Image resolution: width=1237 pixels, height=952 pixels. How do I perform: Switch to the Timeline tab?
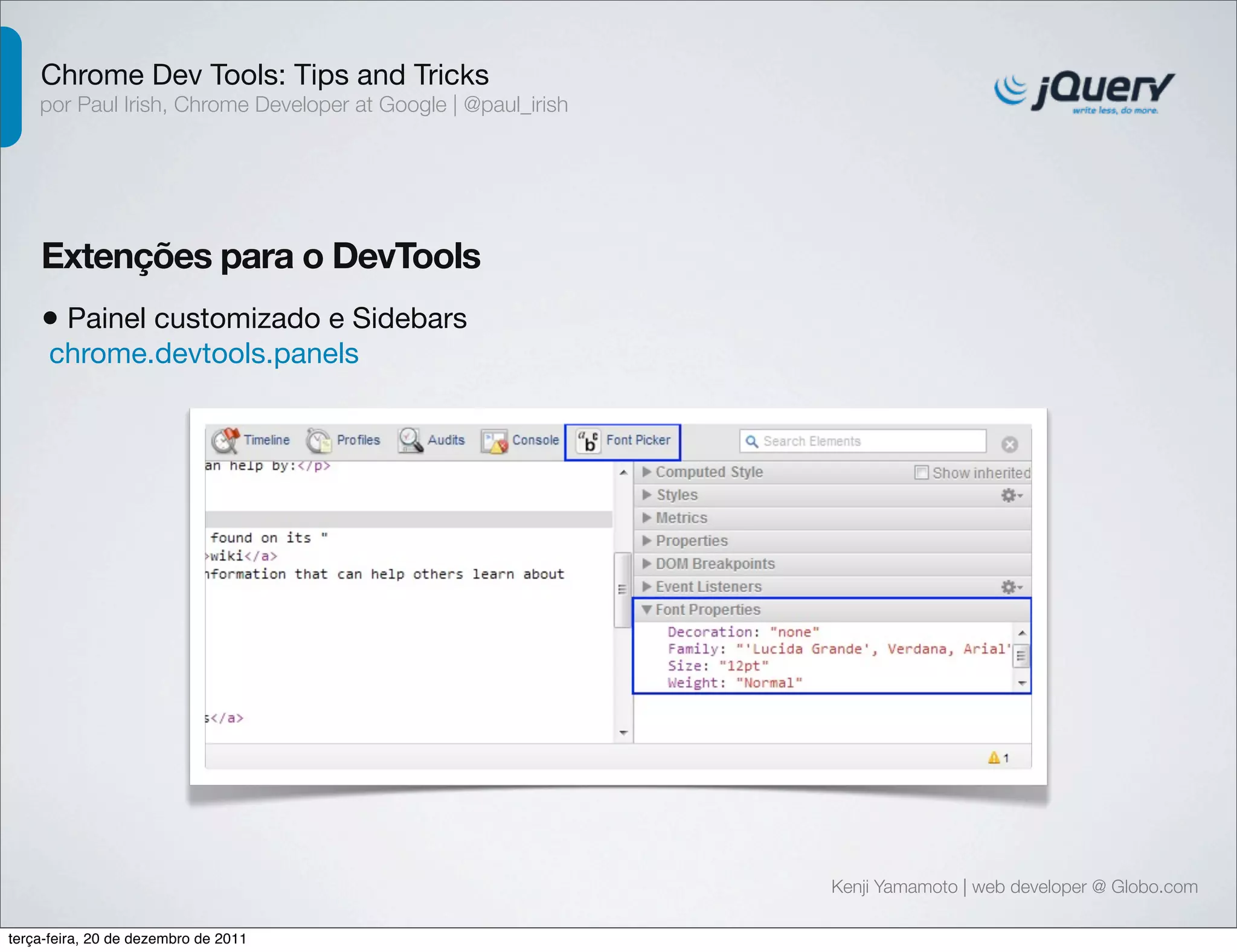251,440
